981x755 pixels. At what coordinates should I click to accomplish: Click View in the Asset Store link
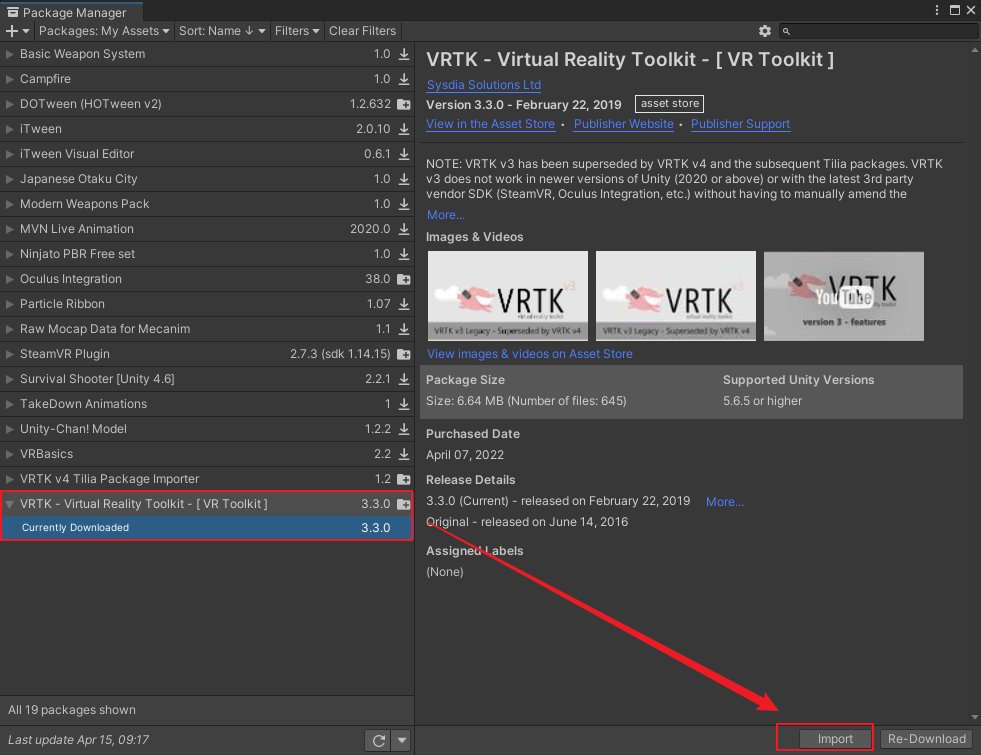490,124
